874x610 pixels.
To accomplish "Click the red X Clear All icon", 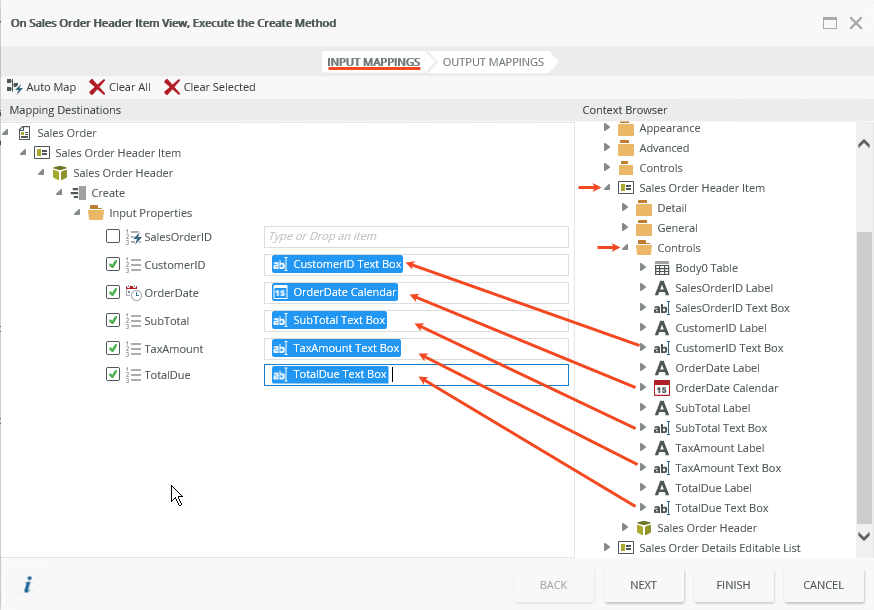I will pos(97,87).
